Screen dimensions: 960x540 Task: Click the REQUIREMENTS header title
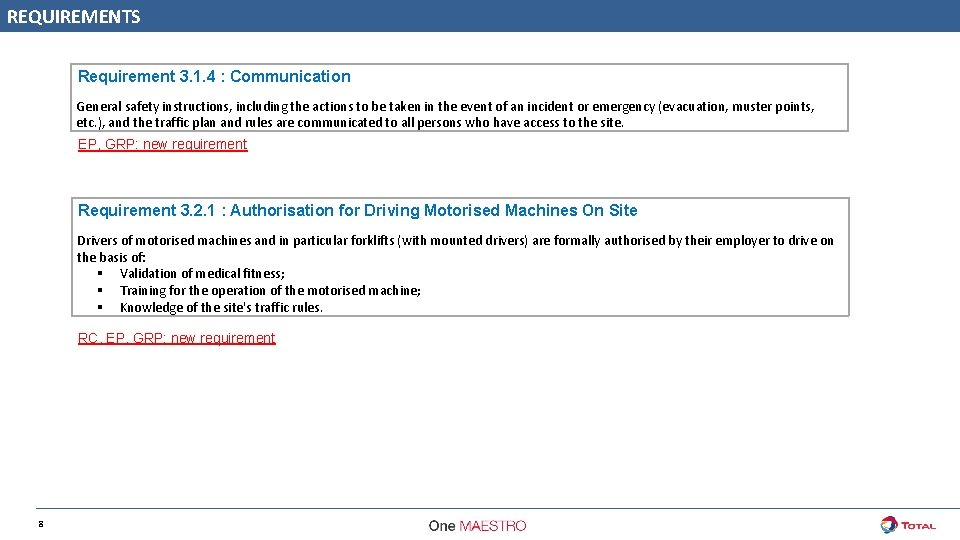click(73, 17)
